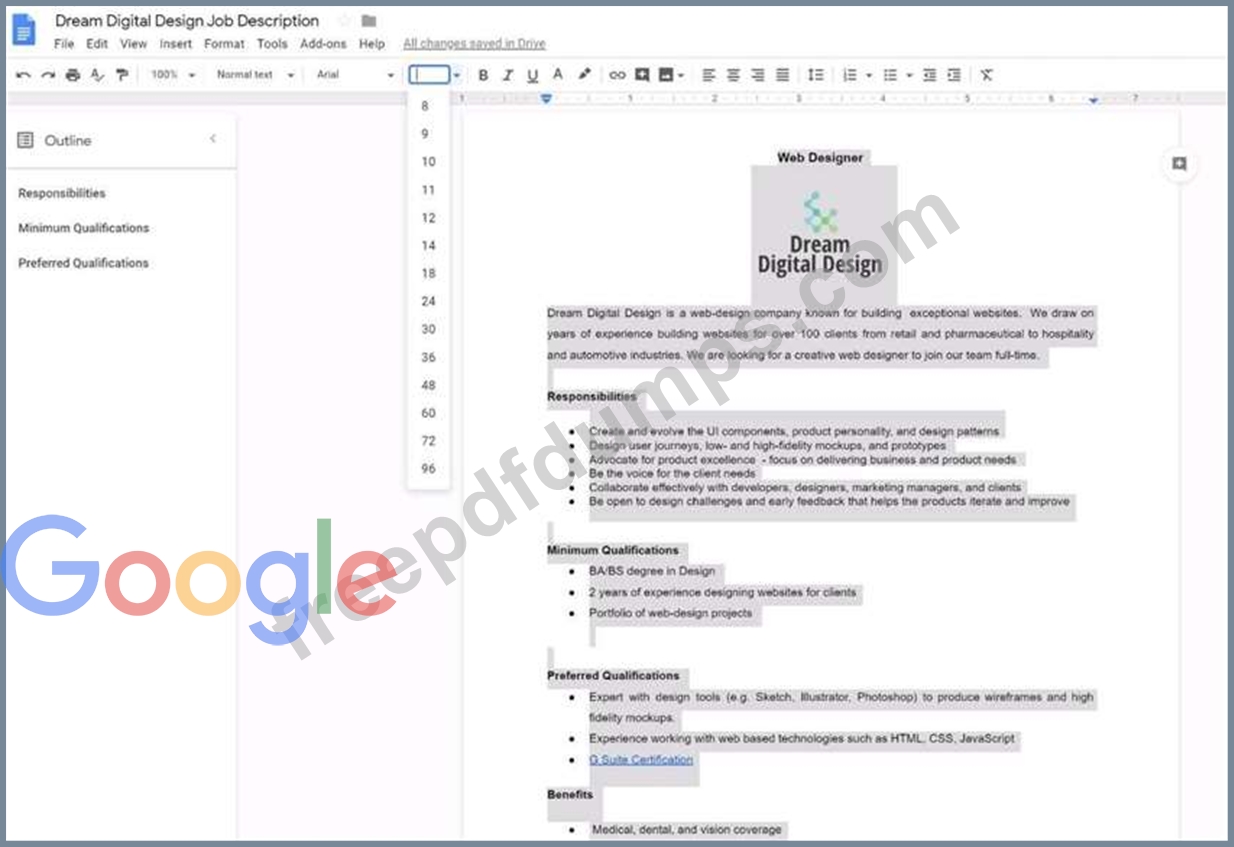The height and width of the screenshot is (847, 1234).
Task: Choose font size 11
Action: (429, 190)
